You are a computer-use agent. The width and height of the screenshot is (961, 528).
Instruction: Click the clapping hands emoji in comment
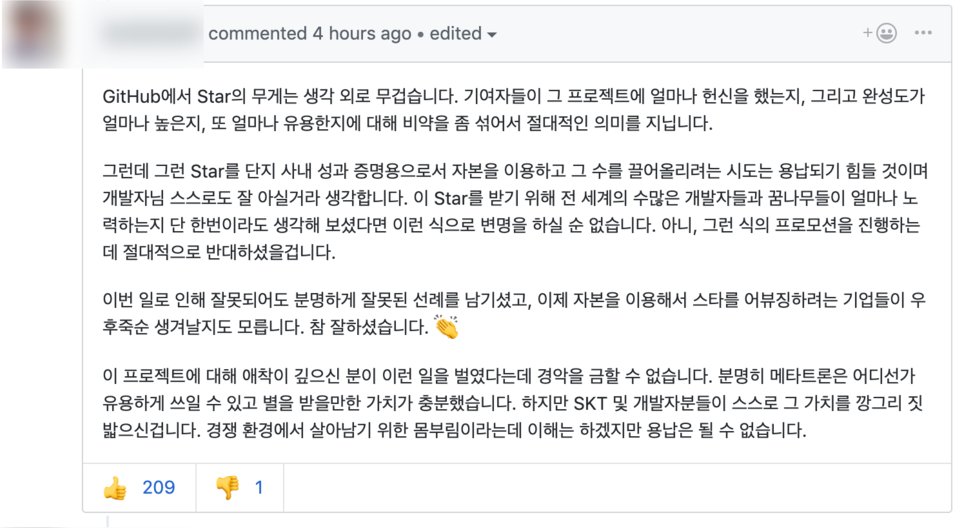click(x=447, y=326)
